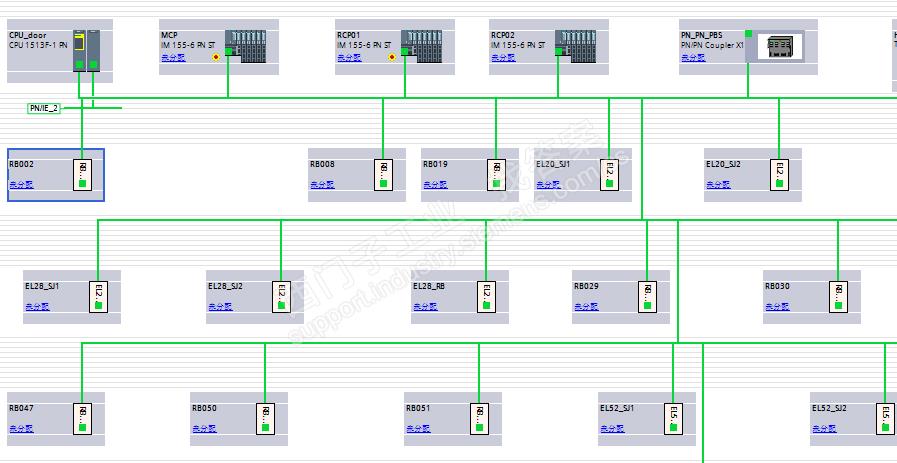897x463 pixels.
Task: Open the 未分配 link of RB002
Action: coord(21,185)
